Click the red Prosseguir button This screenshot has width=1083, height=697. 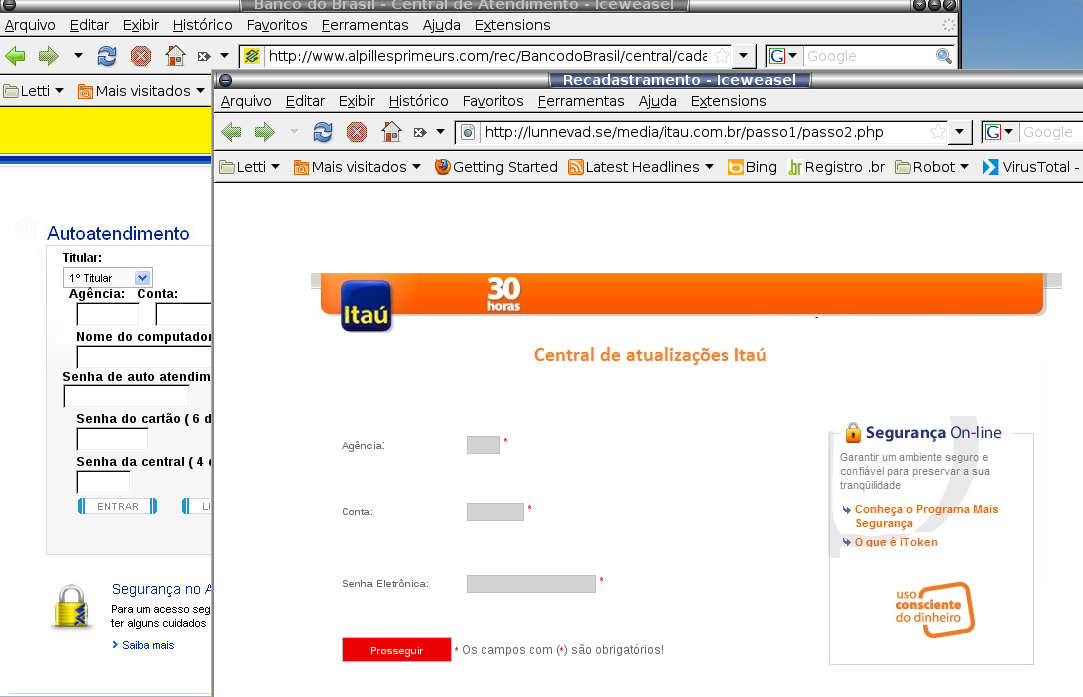[396, 649]
